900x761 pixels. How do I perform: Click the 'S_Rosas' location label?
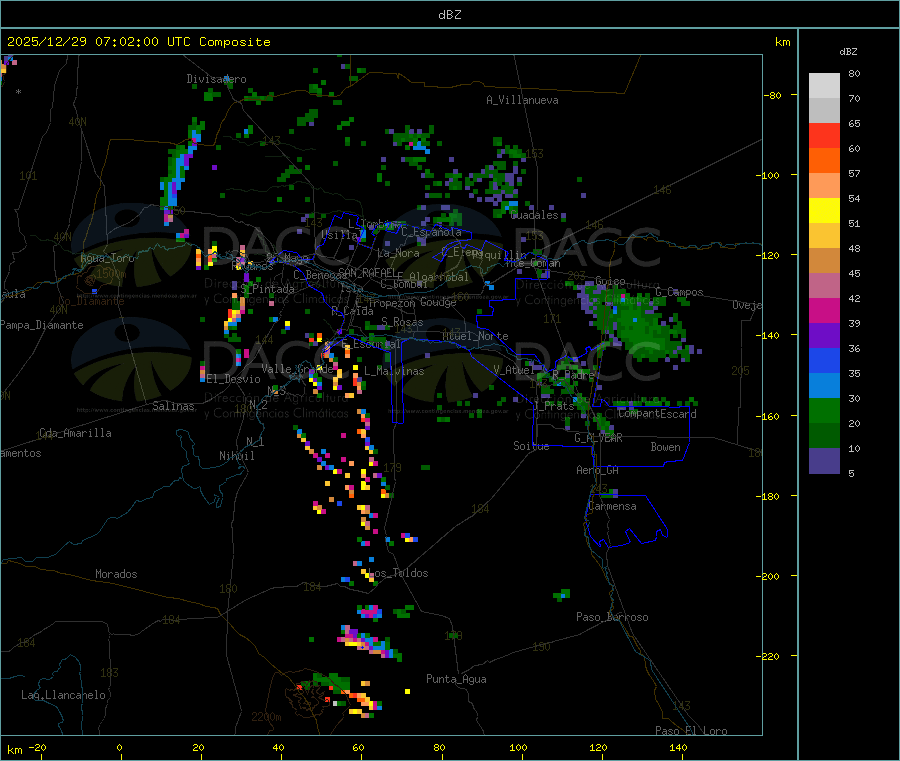click(x=402, y=322)
